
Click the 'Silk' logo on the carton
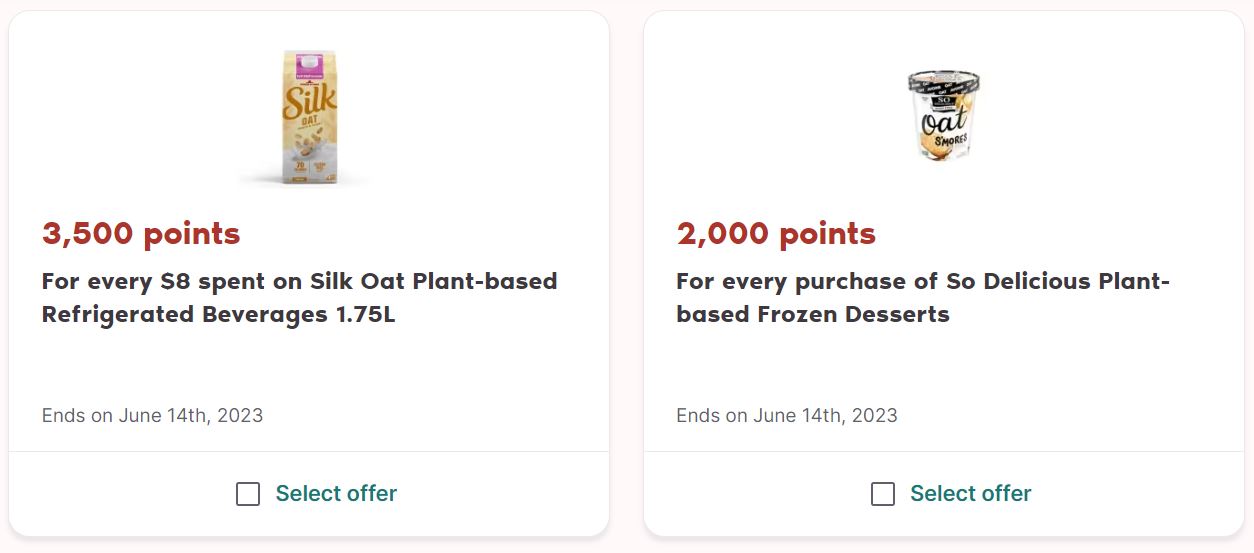310,103
